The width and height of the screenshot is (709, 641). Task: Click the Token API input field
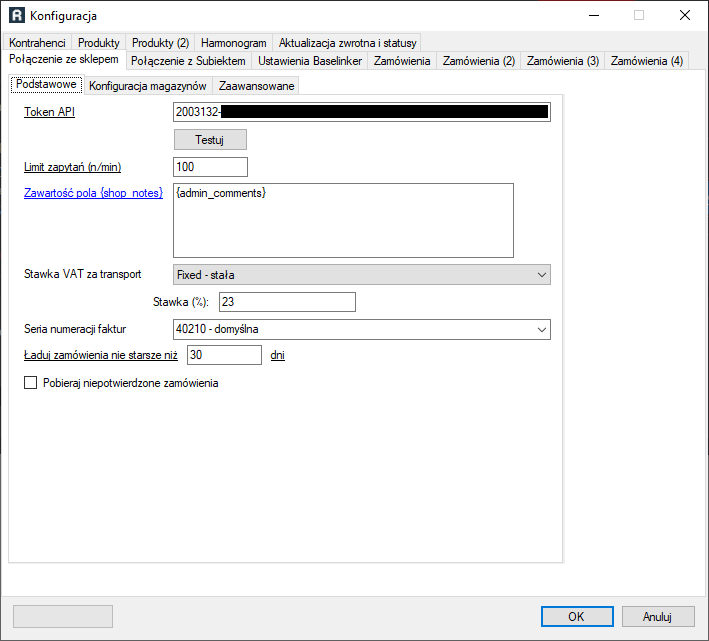point(362,112)
